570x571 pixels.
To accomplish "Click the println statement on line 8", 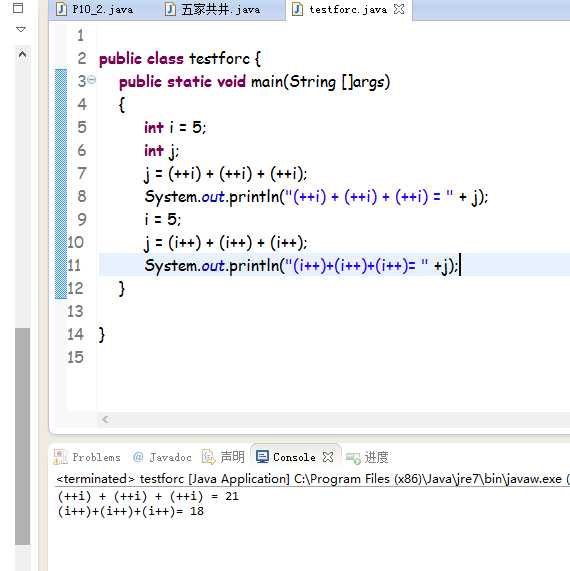I will (316, 197).
